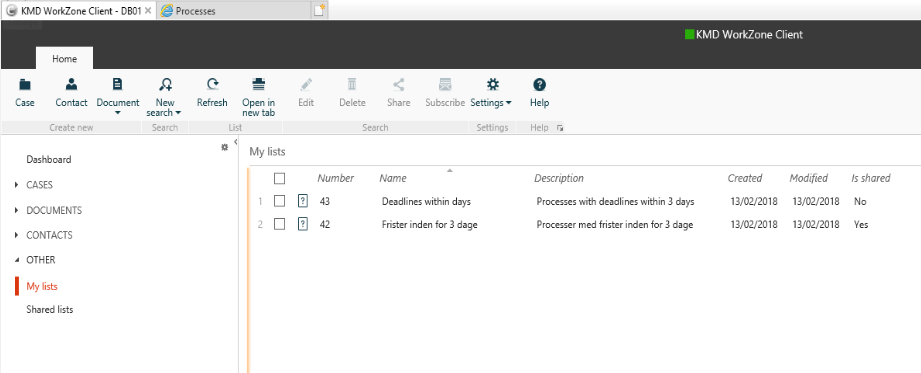
Task: Click the "Deadlines within days" list name
Action: (426, 201)
